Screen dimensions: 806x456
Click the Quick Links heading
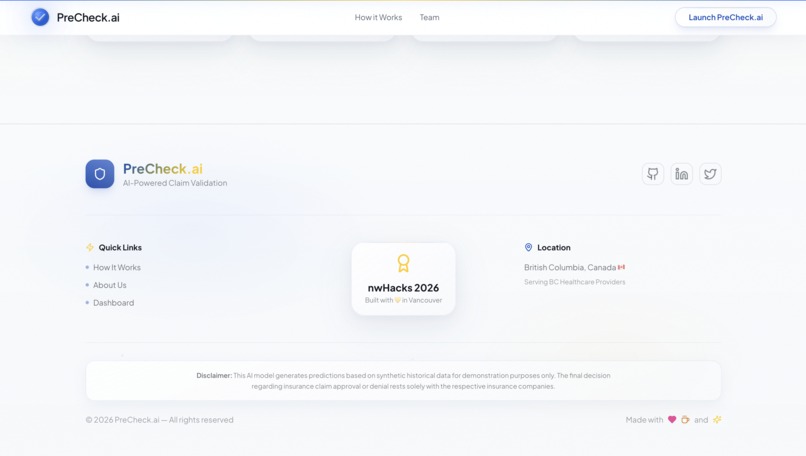pyautogui.click(x=120, y=247)
